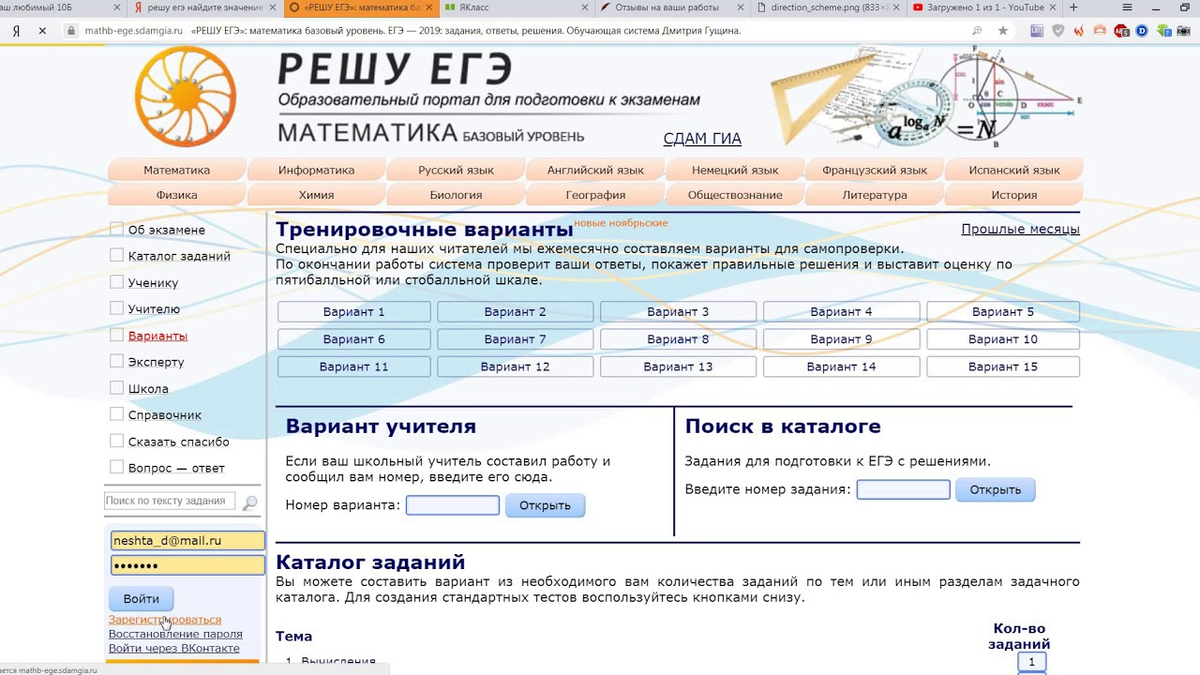
Task: Open the Физика subject tab
Action: tap(177, 195)
